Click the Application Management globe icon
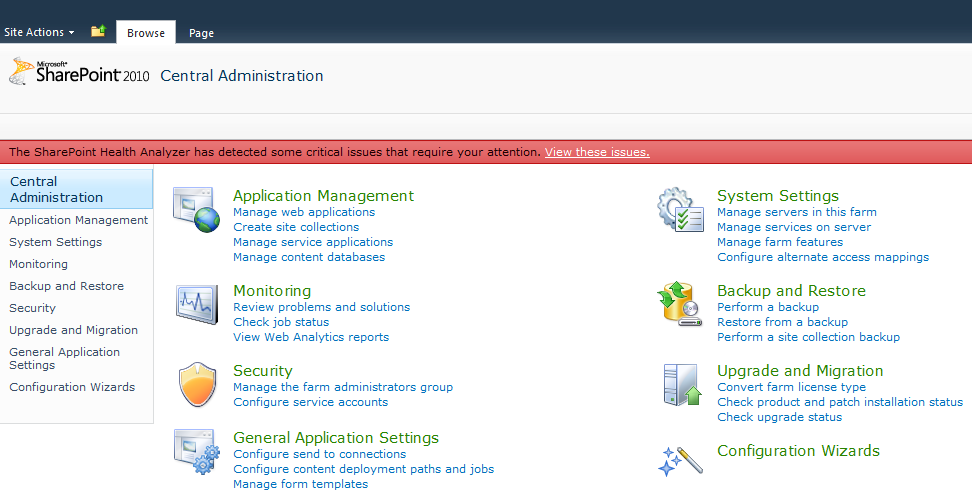 tap(195, 210)
